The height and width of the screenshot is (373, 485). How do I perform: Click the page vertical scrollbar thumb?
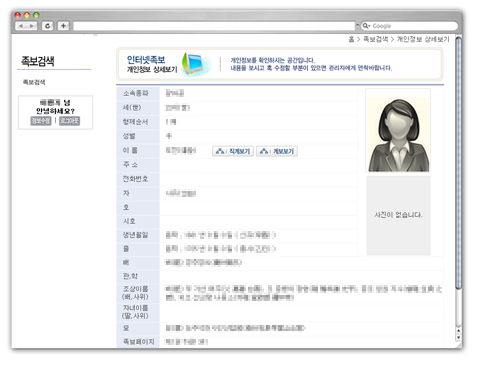pos(458,163)
